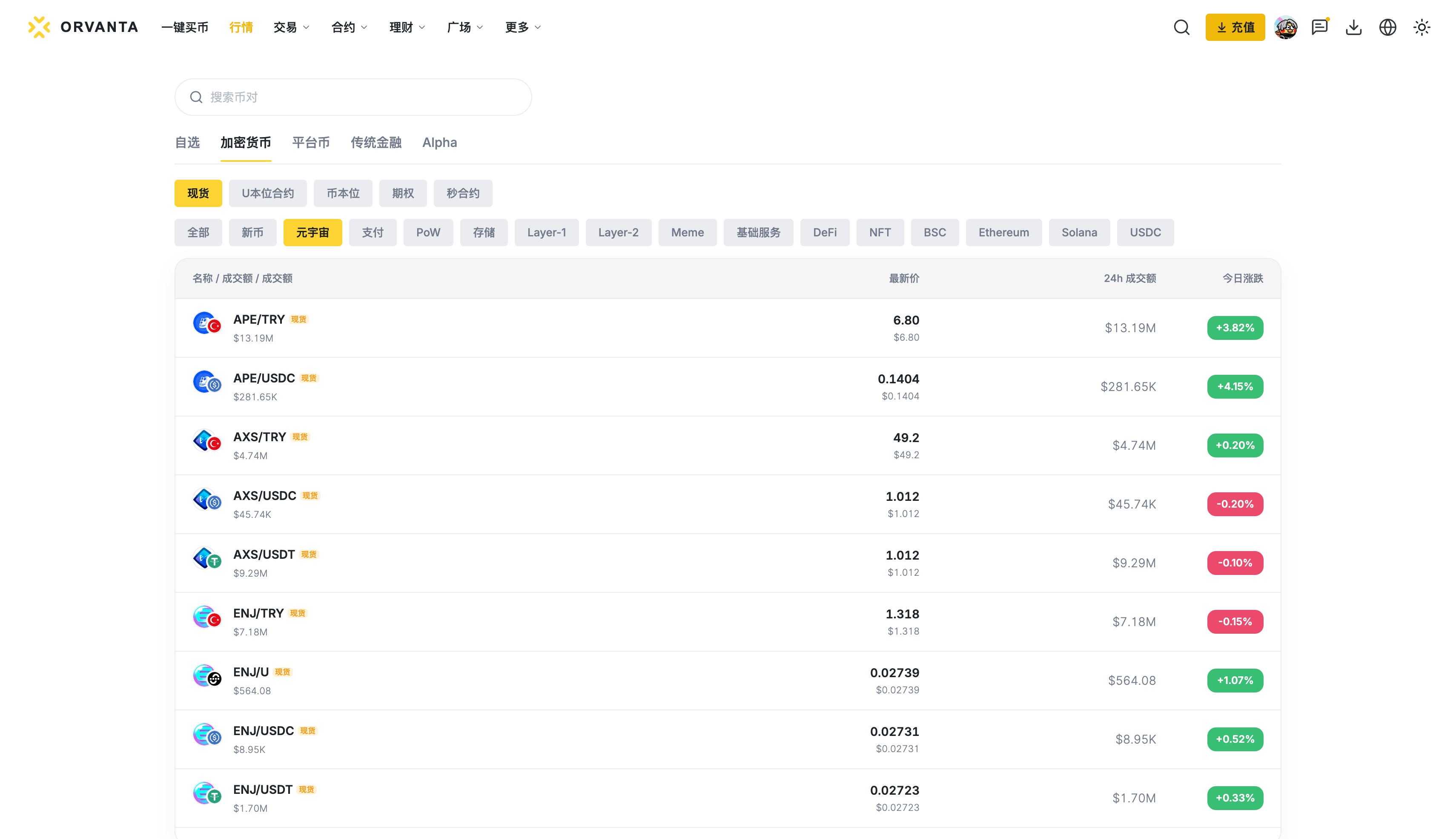The image size is (1456, 839).
Task: Click the +3.82% badge for APE/TRY
Action: click(1235, 328)
